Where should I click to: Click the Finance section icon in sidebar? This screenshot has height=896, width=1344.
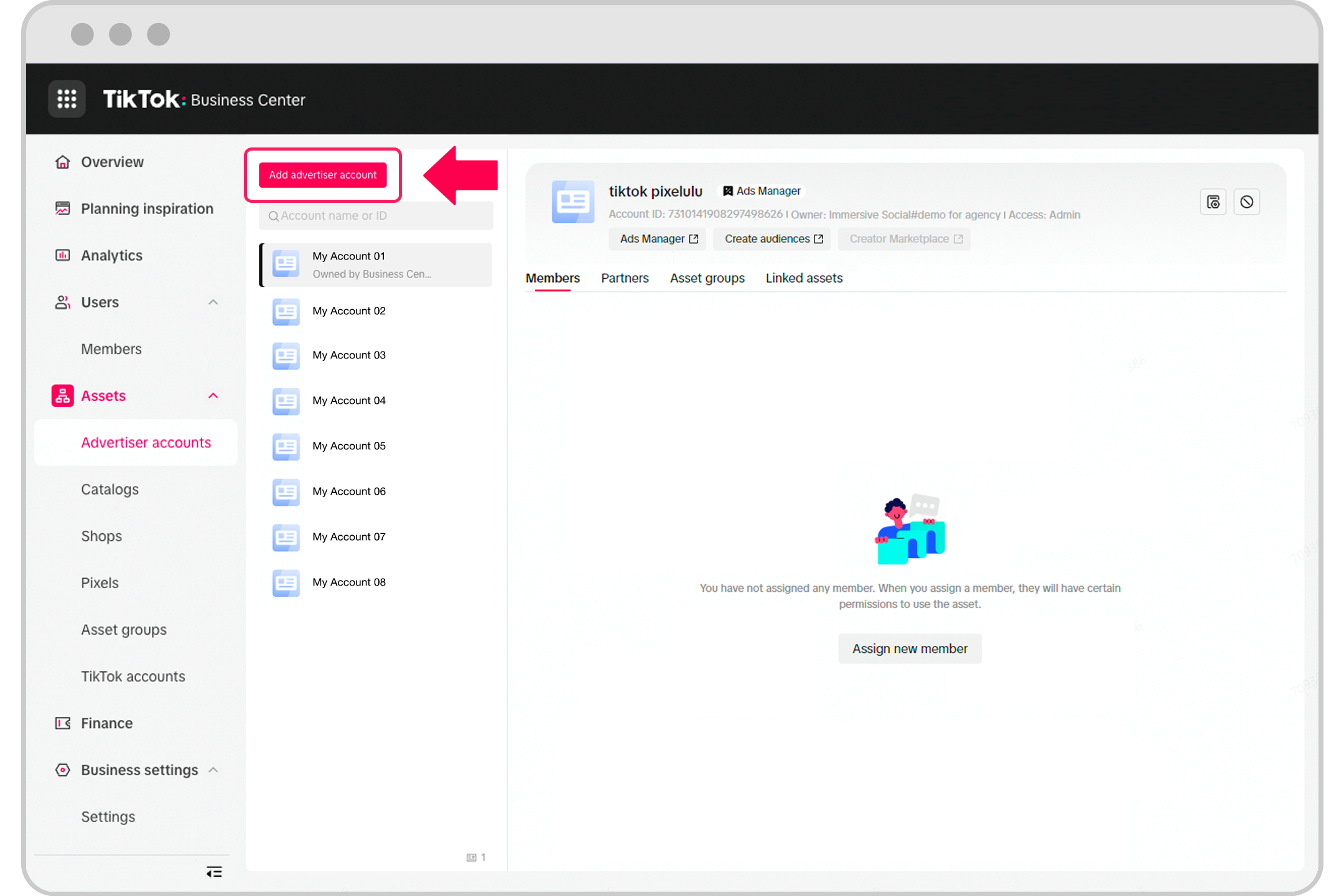[x=62, y=723]
